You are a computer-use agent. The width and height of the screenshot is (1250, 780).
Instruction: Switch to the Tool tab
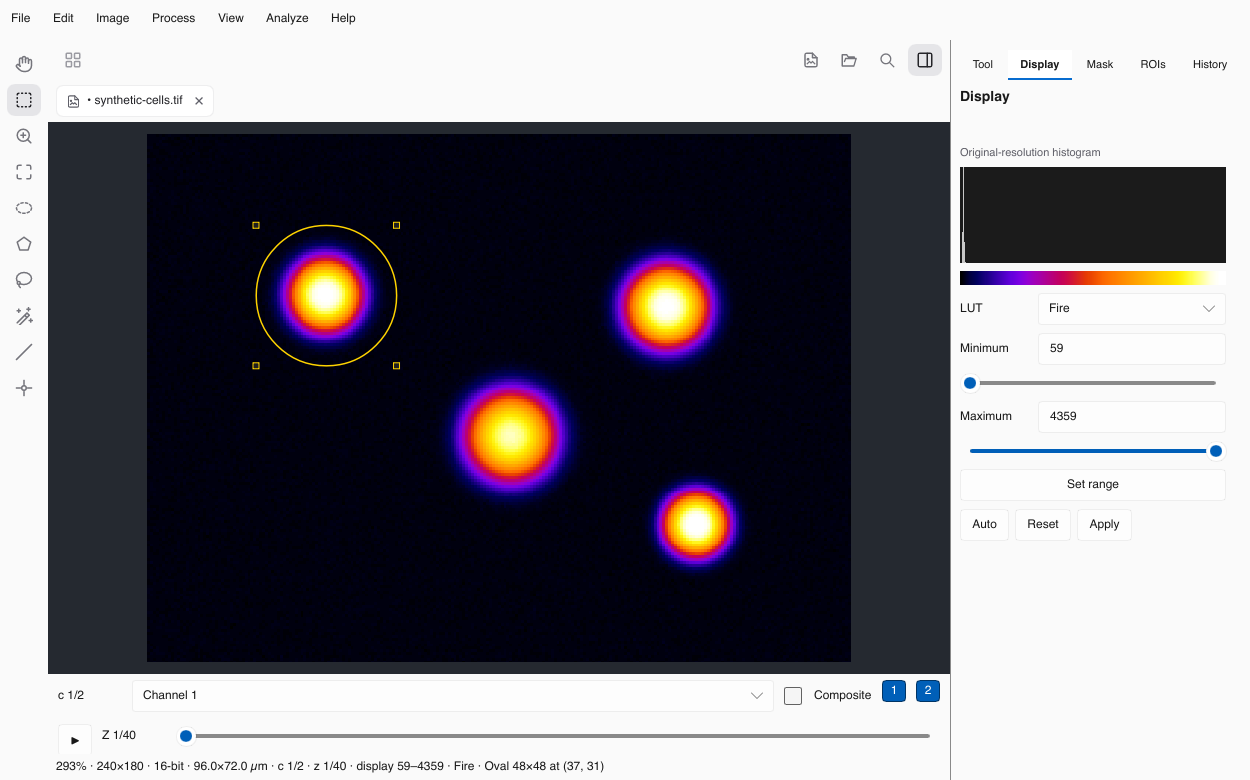pos(983,64)
